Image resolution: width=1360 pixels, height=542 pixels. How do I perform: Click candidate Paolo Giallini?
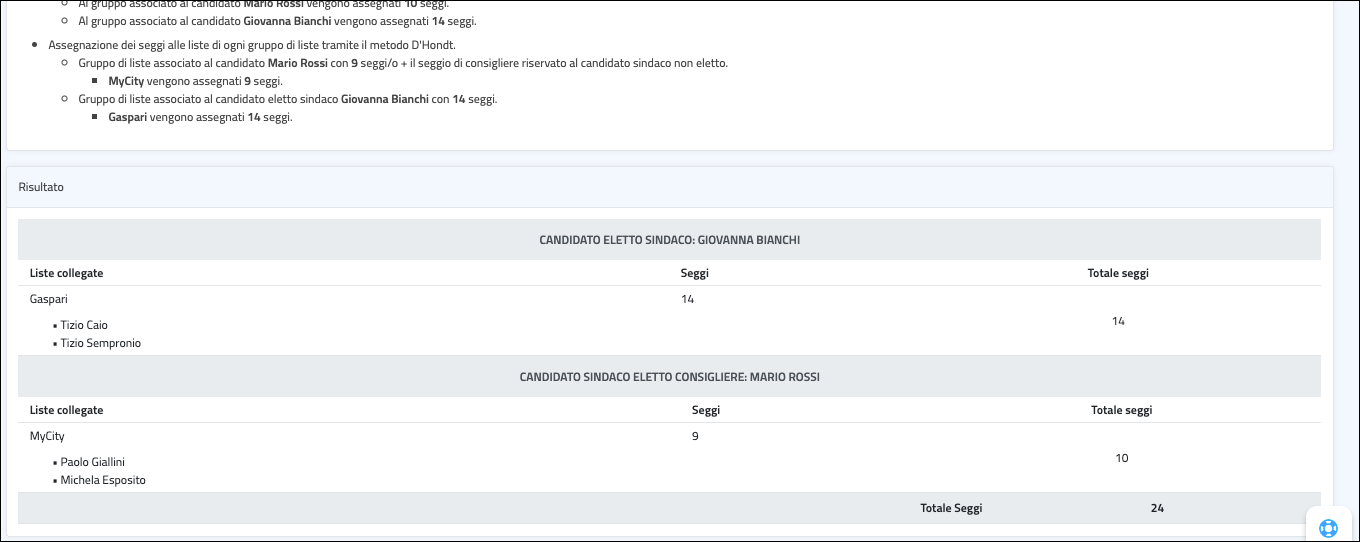[93, 462]
